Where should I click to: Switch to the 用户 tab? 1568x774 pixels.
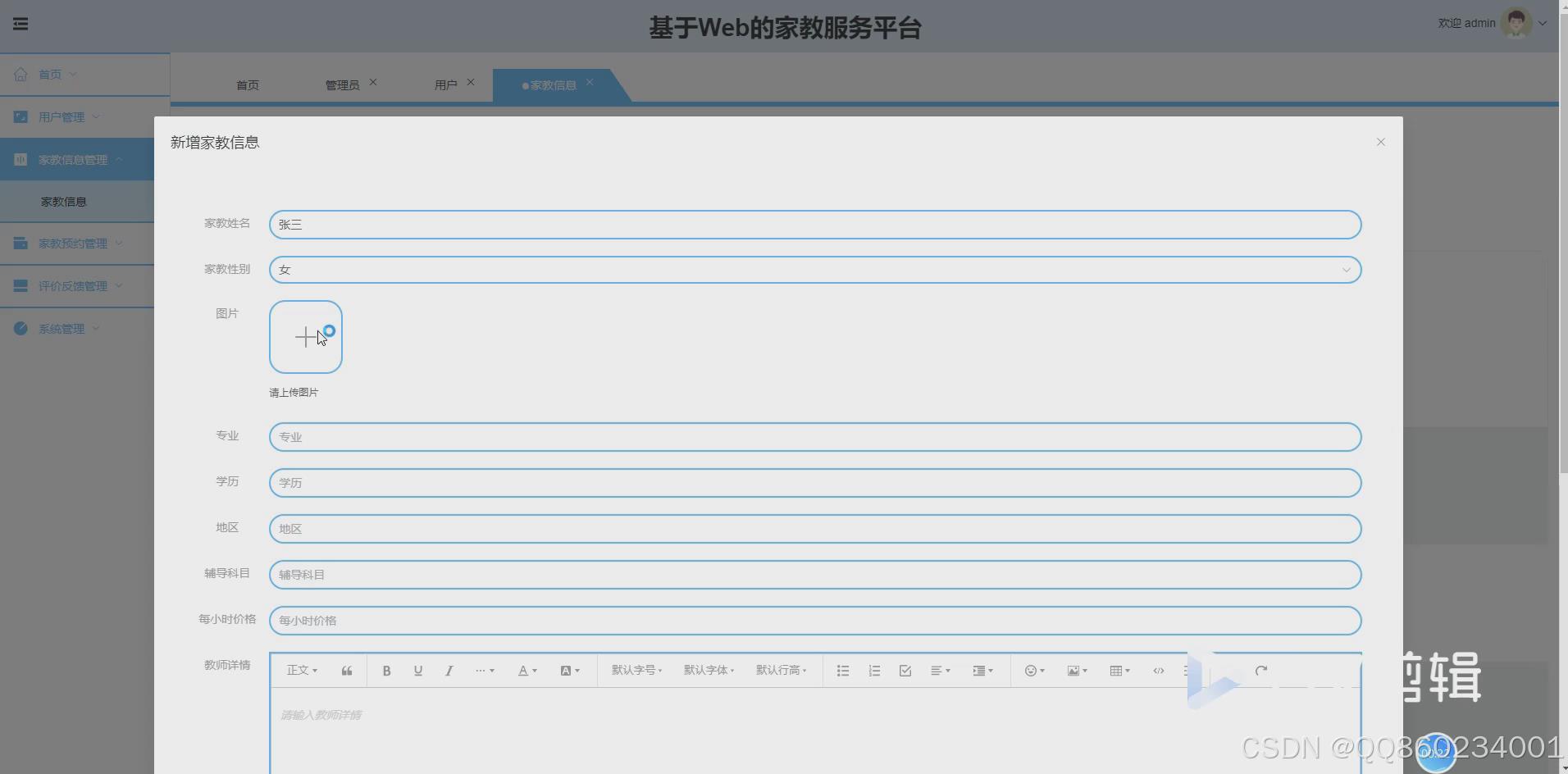coord(445,85)
